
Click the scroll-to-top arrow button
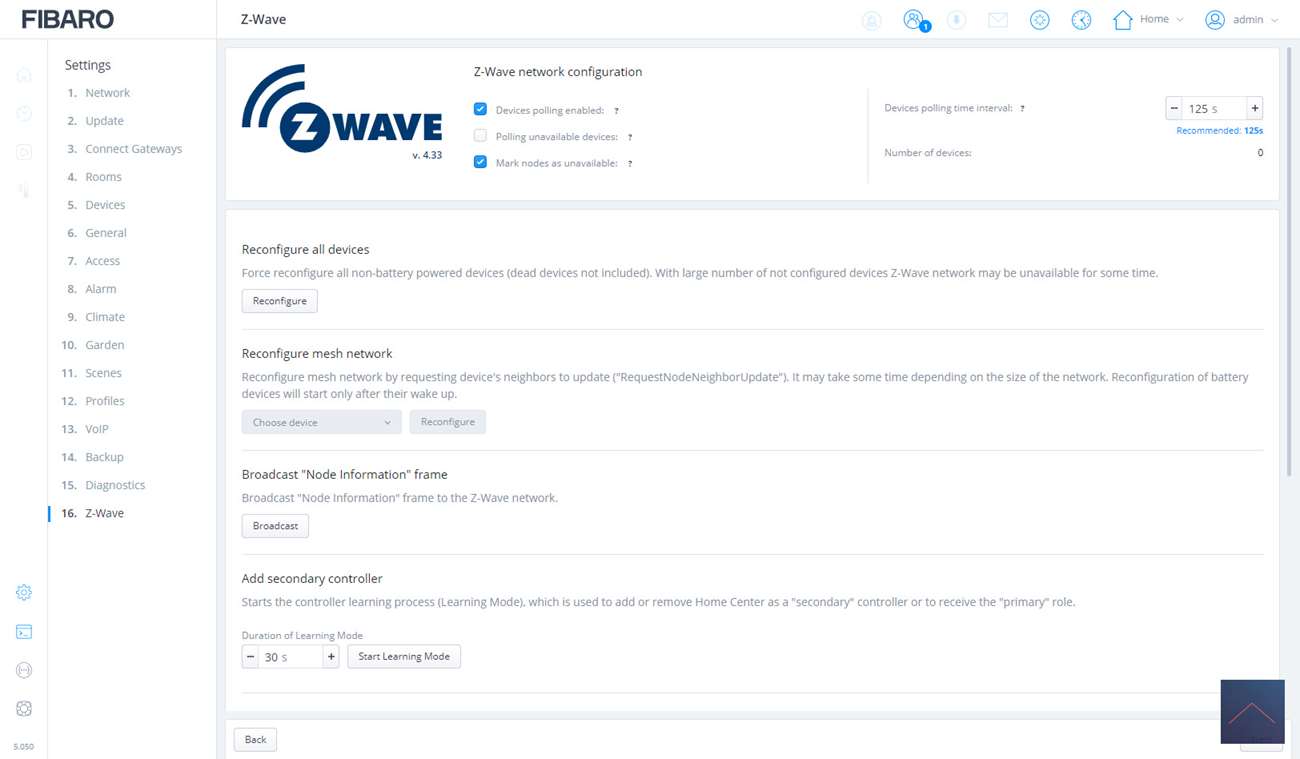coord(1252,712)
